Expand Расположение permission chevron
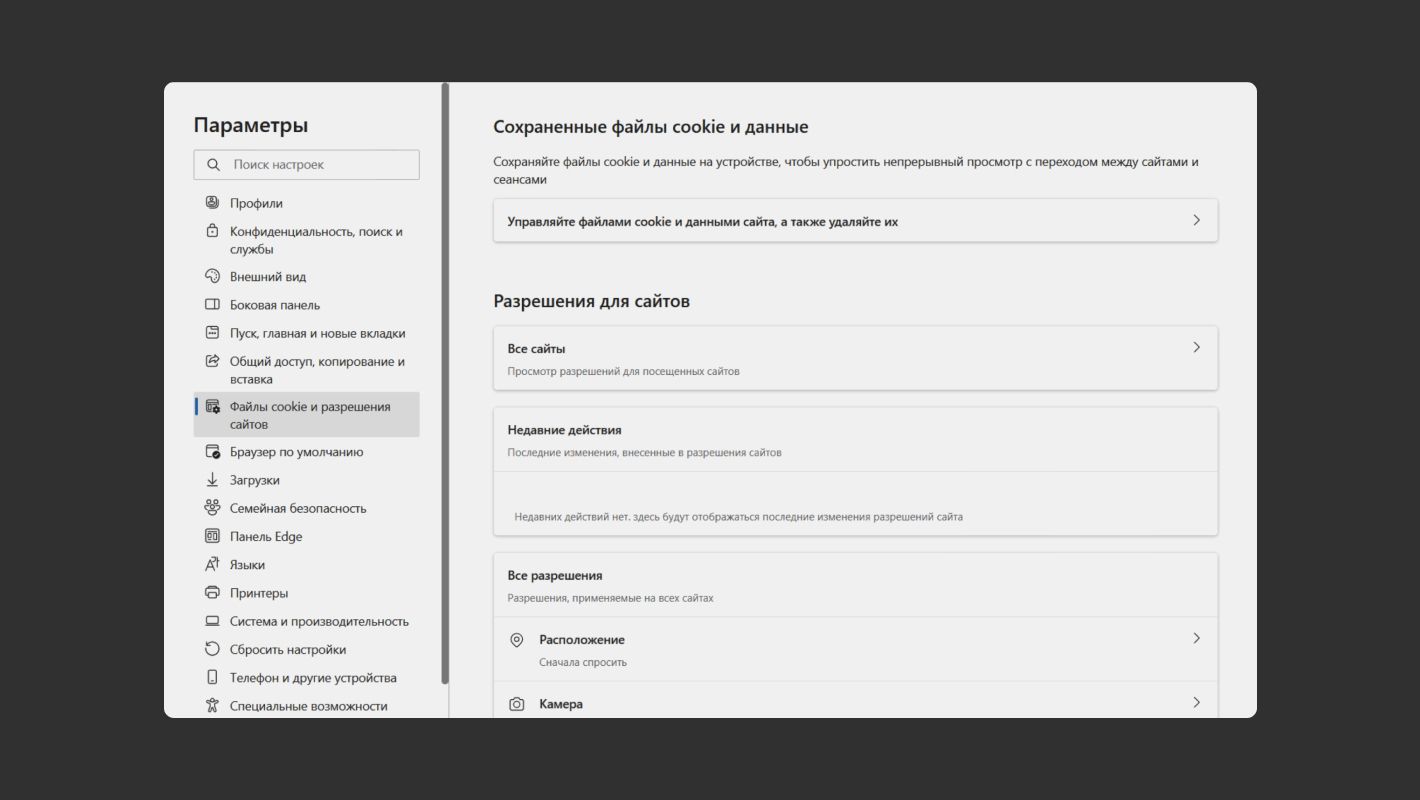This screenshot has height=800, width=1420. click(1196, 639)
